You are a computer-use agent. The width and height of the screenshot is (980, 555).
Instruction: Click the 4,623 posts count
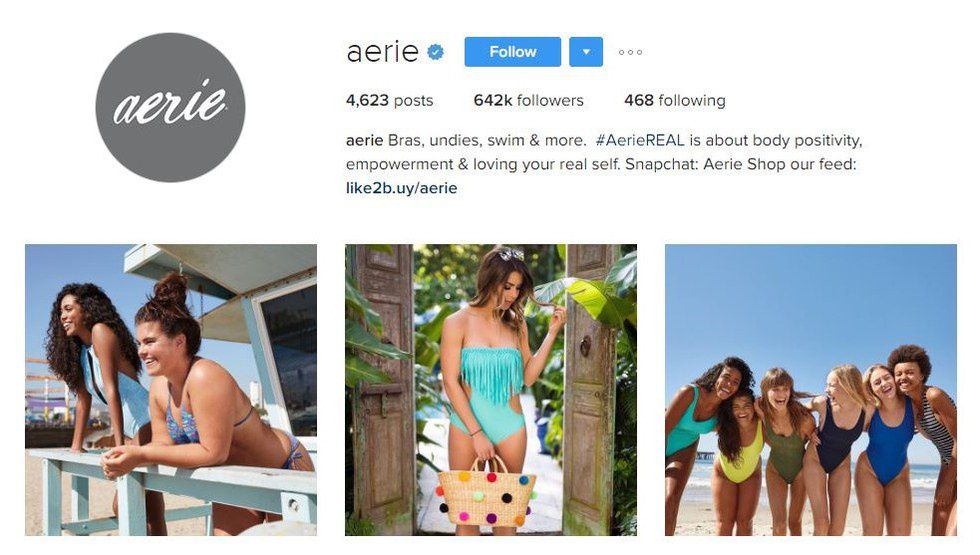(389, 100)
